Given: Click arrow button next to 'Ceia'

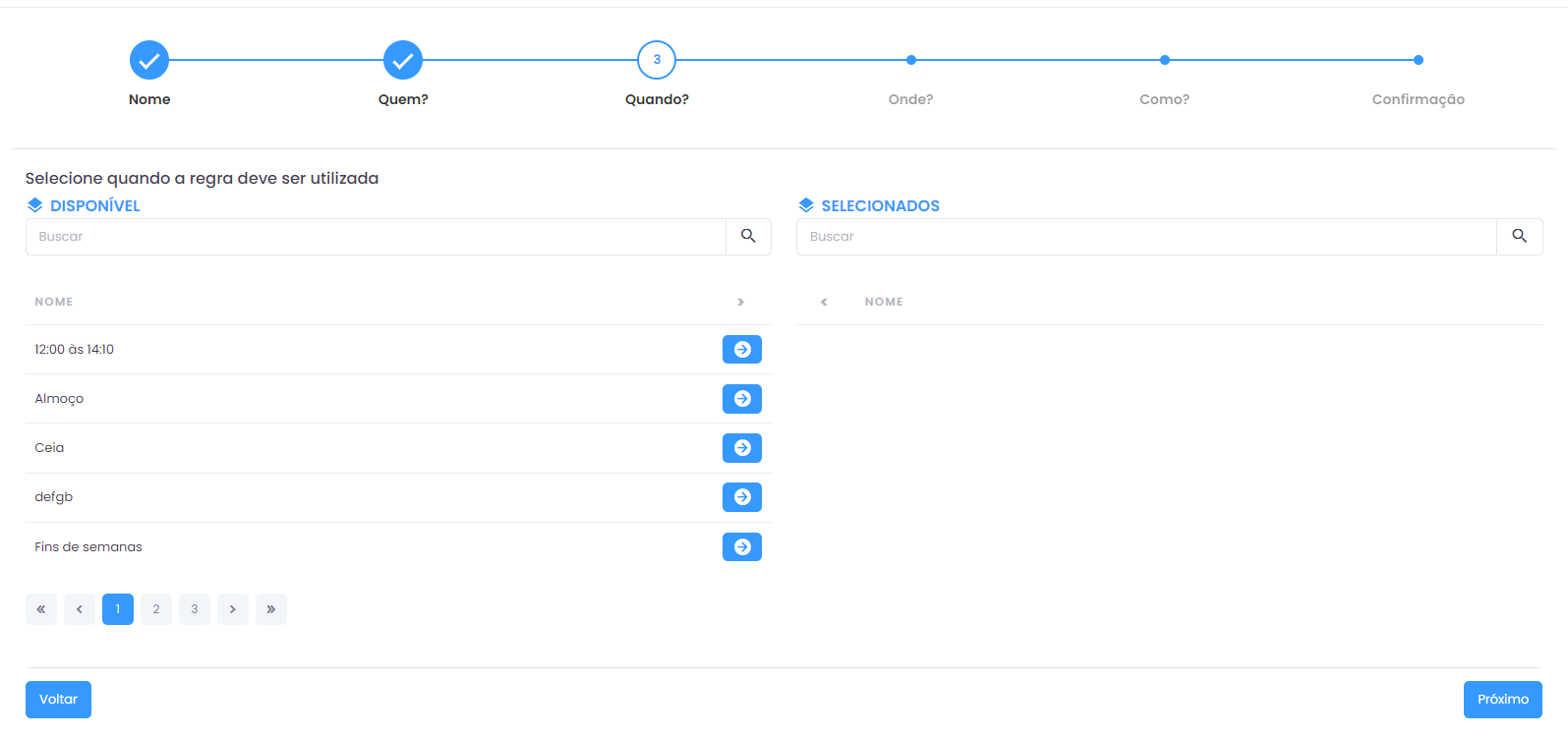Looking at the screenshot, I should (741, 448).
